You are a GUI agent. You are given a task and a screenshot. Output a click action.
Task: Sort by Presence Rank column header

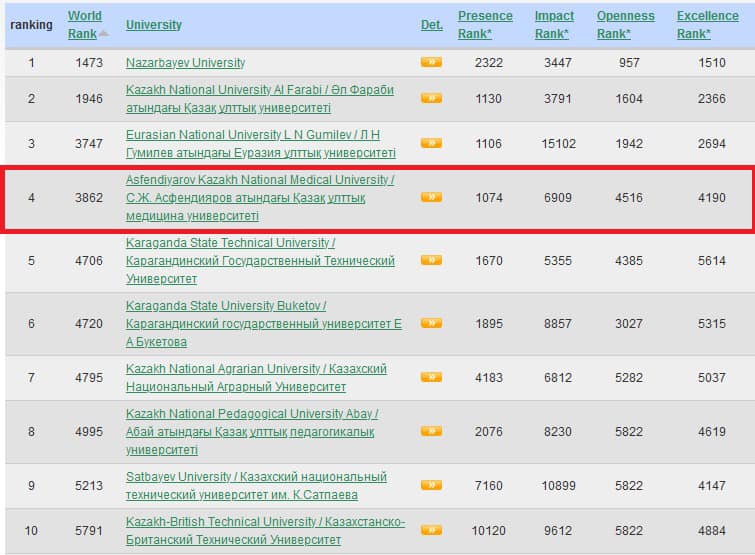tap(485, 24)
